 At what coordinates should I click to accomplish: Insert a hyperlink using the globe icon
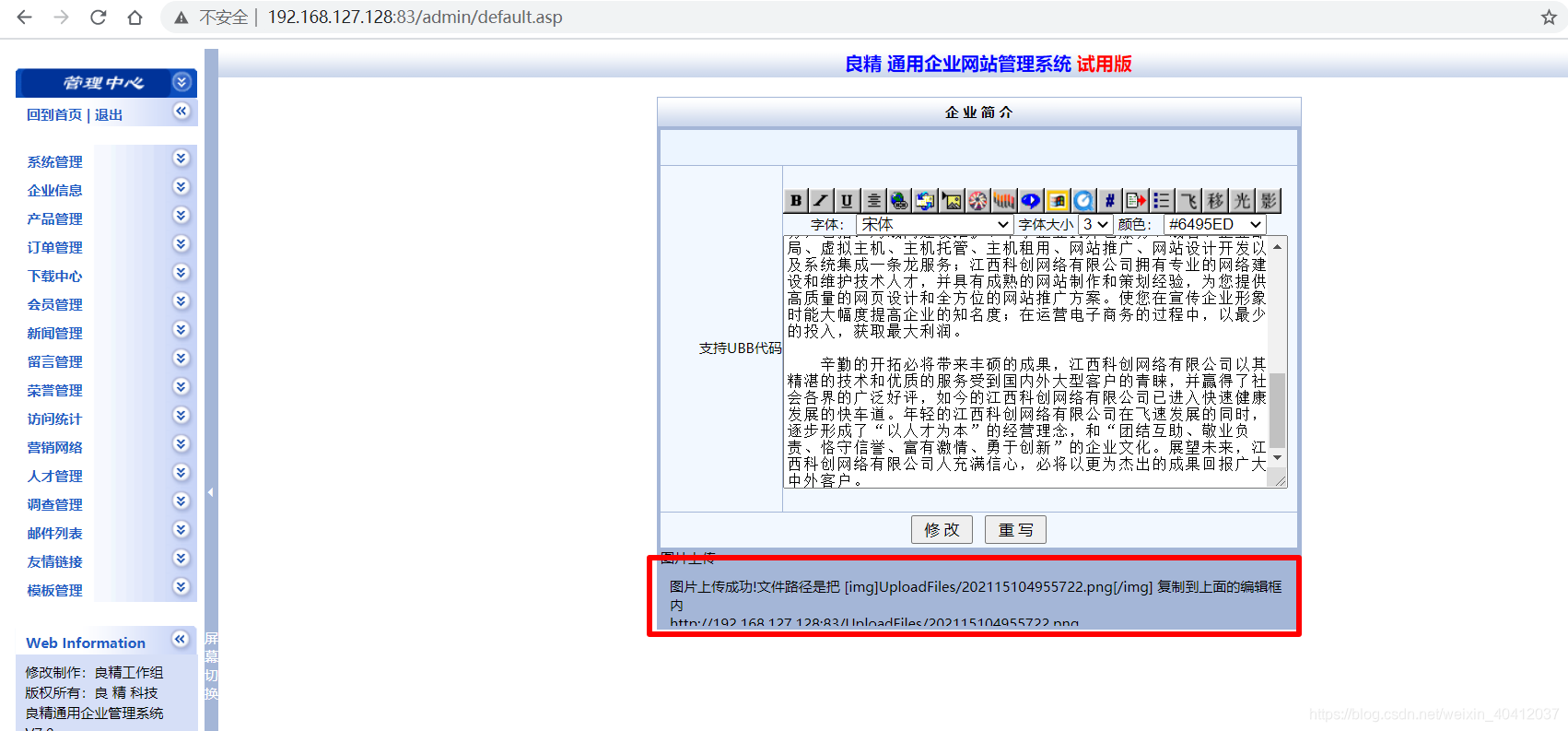pos(899,201)
